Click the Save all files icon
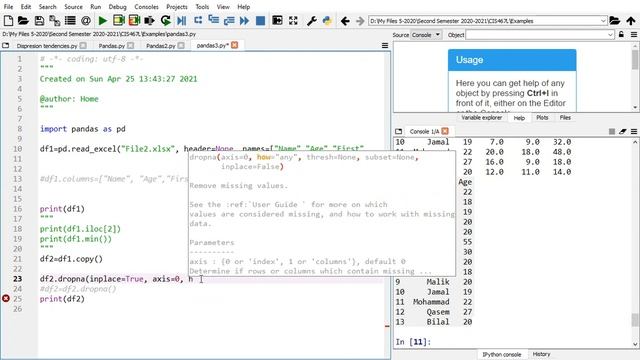The width and height of the screenshot is (640, 360). coord(55,20)
